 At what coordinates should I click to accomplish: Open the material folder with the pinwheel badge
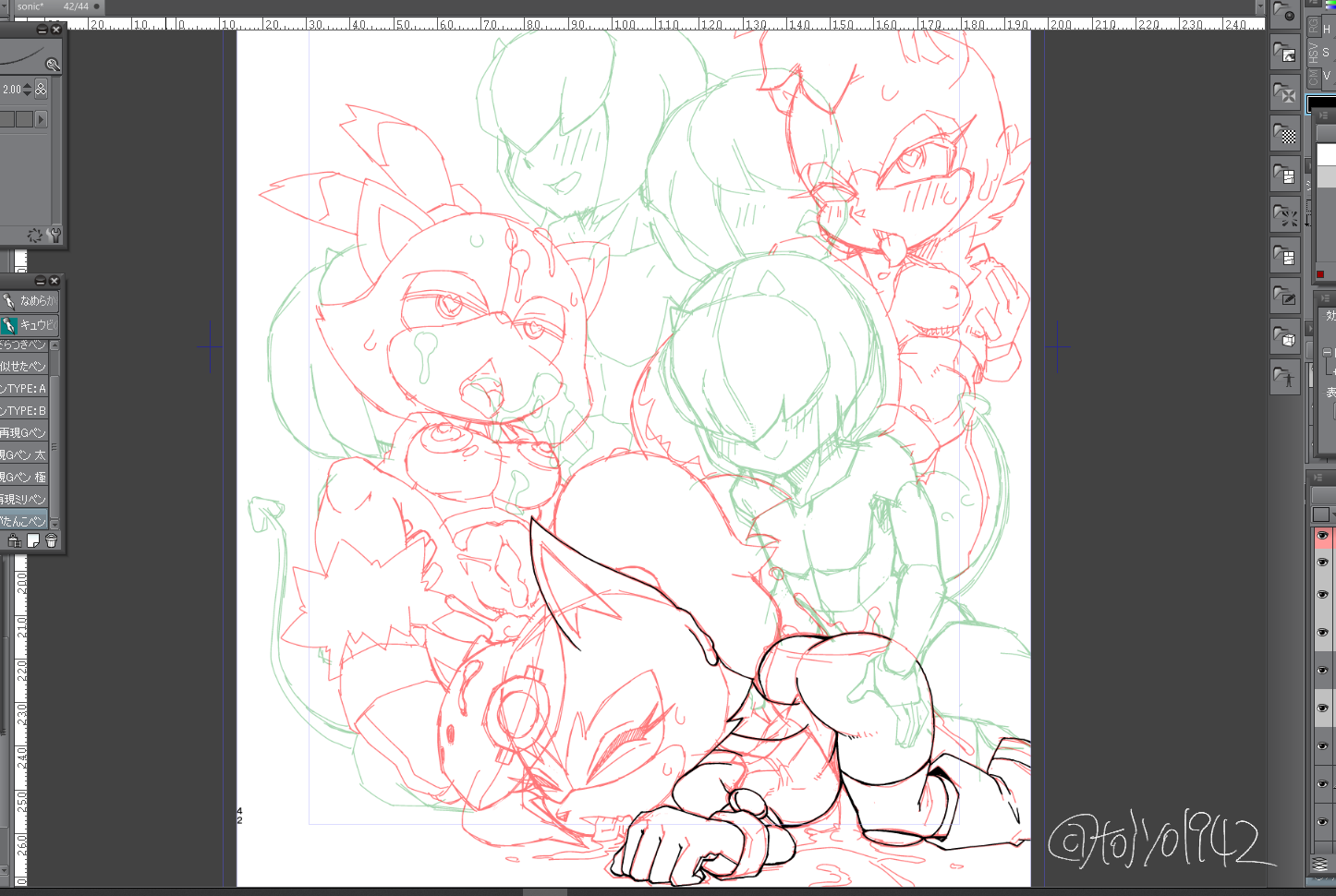[1285, 93]
